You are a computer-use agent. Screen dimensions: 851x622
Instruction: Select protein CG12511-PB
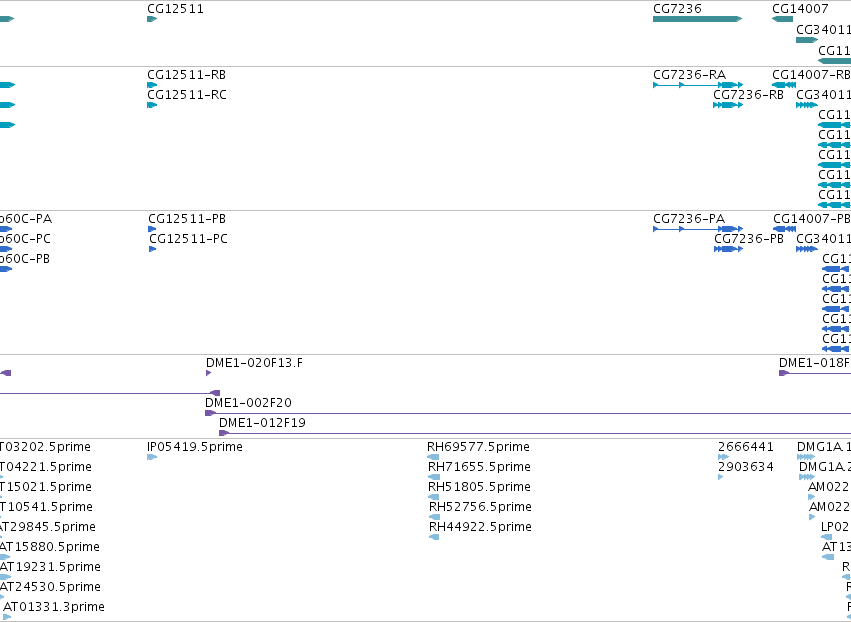click(x=187, y=219)
